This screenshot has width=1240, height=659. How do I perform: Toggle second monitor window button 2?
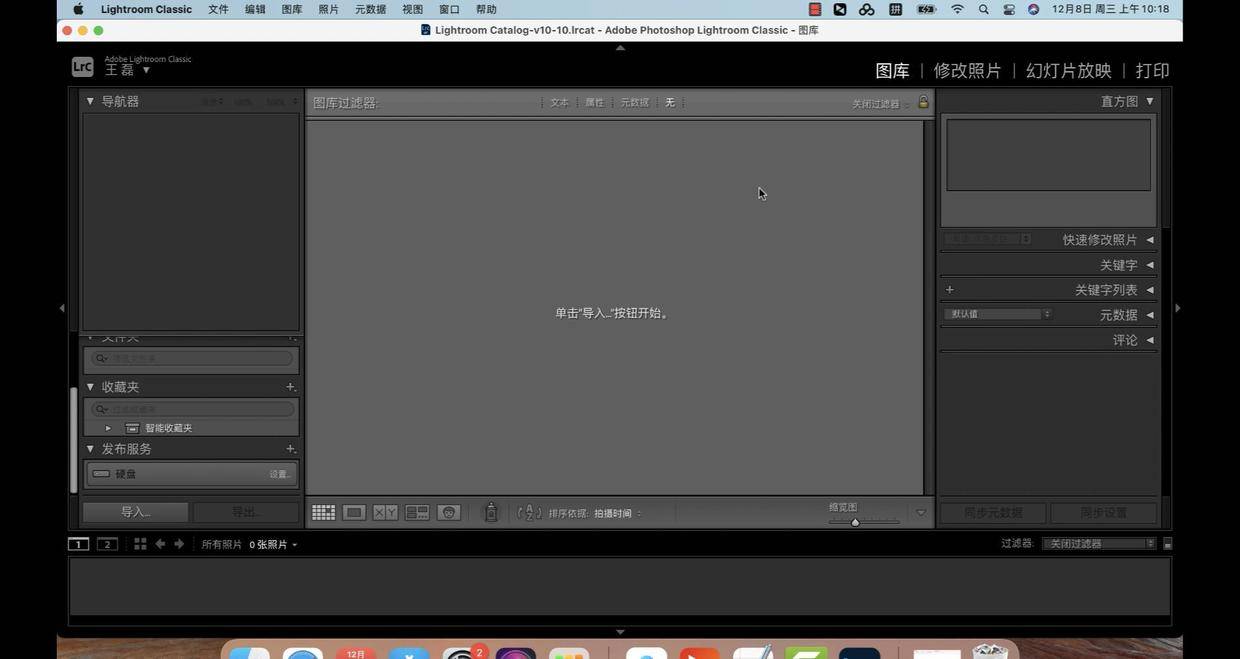107,544
